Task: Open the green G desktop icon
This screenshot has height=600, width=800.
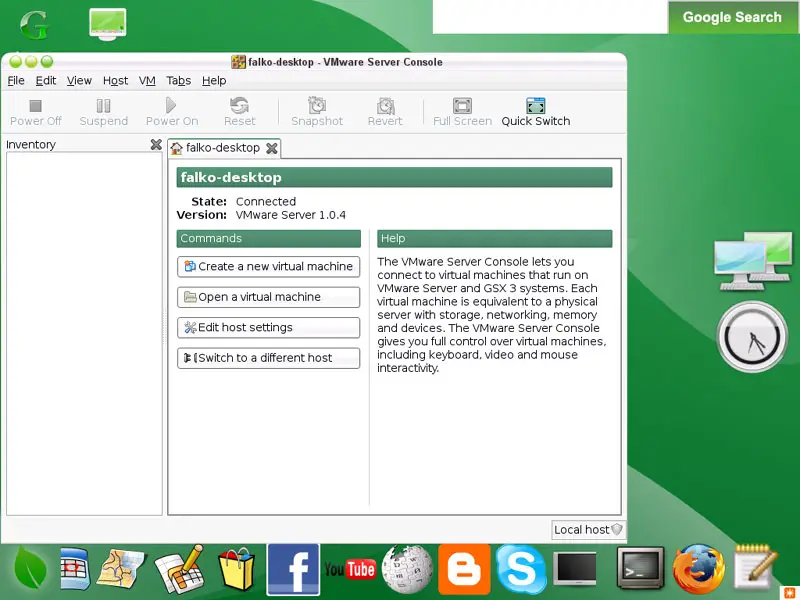Action: click(34, 24)
